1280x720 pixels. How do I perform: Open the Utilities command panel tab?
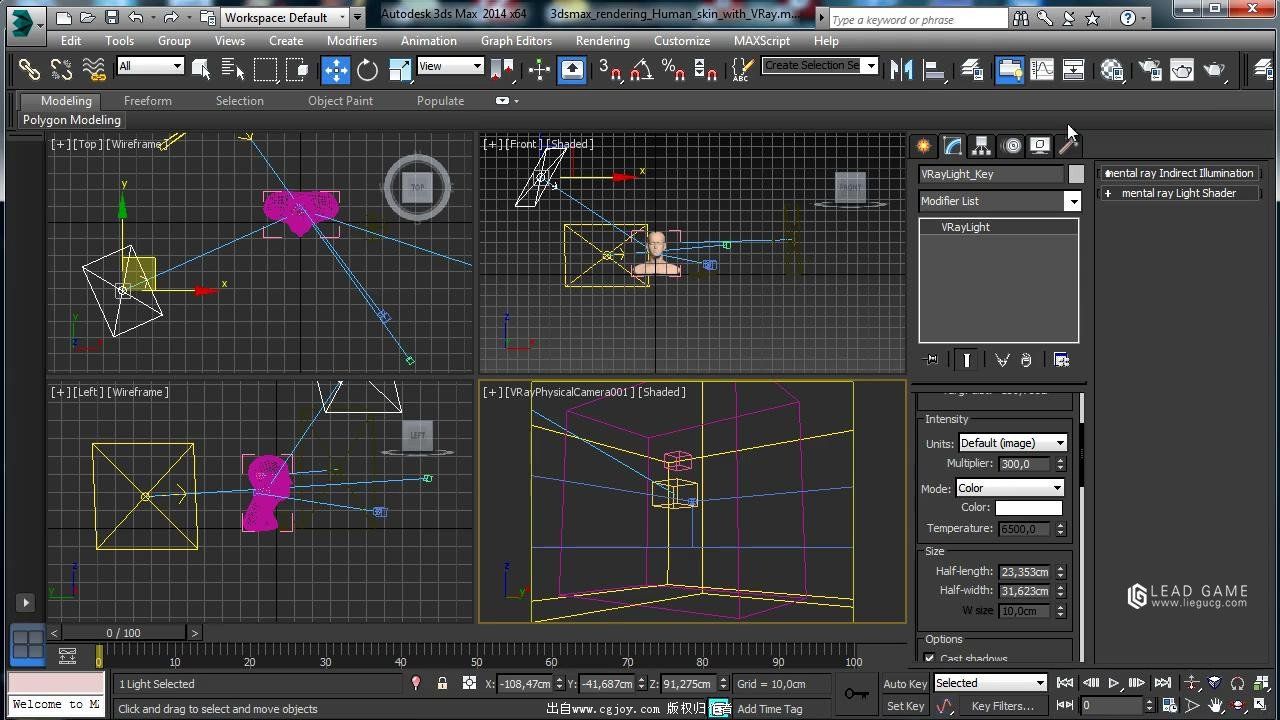coord(1068,146)
